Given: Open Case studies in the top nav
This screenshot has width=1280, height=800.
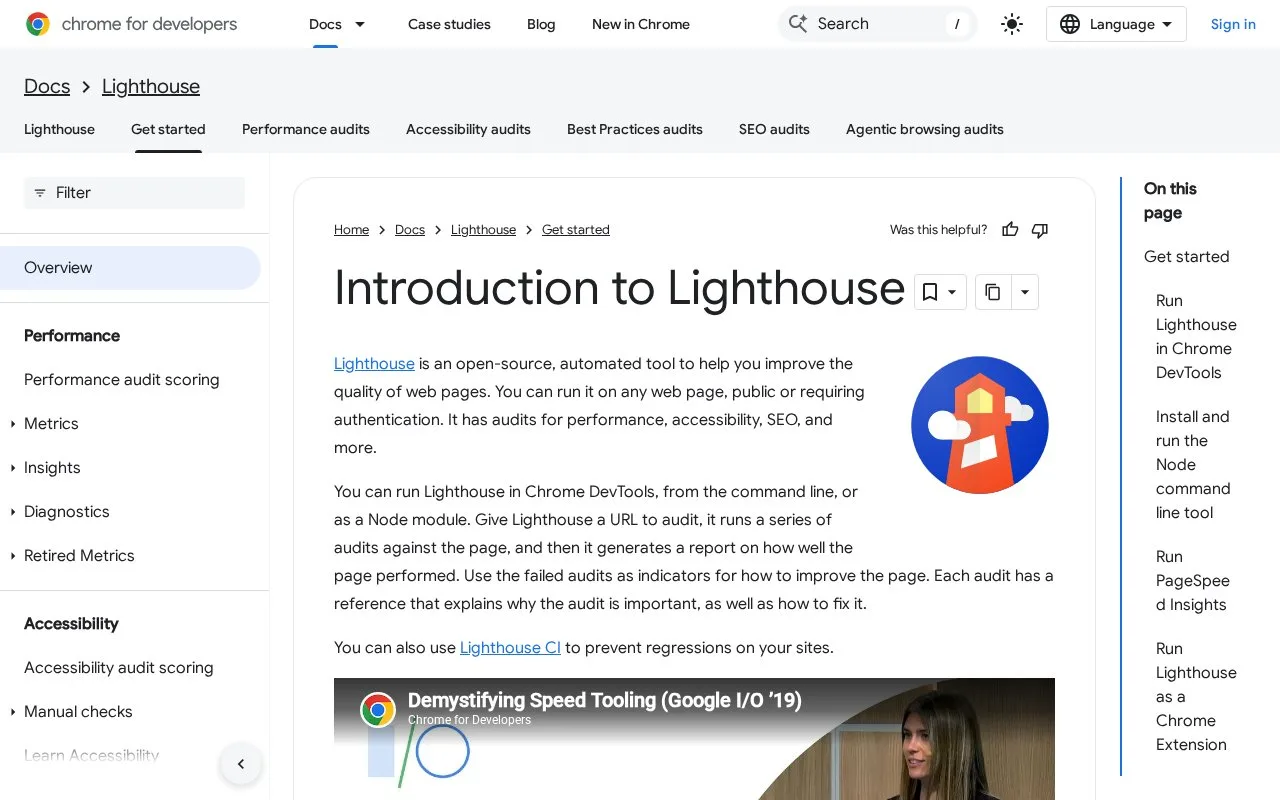Looking at the screenshot, I should 449,24.
